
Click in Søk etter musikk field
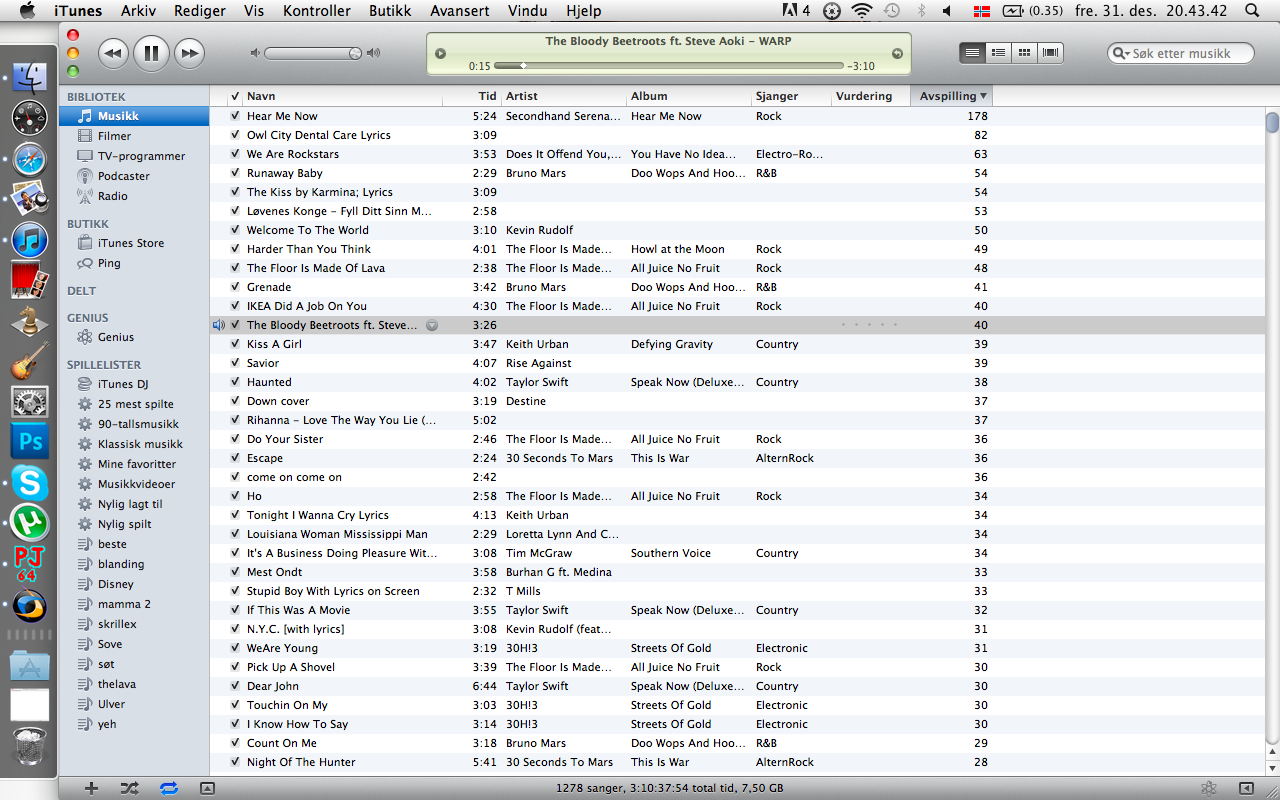(x=1190, y=53)
